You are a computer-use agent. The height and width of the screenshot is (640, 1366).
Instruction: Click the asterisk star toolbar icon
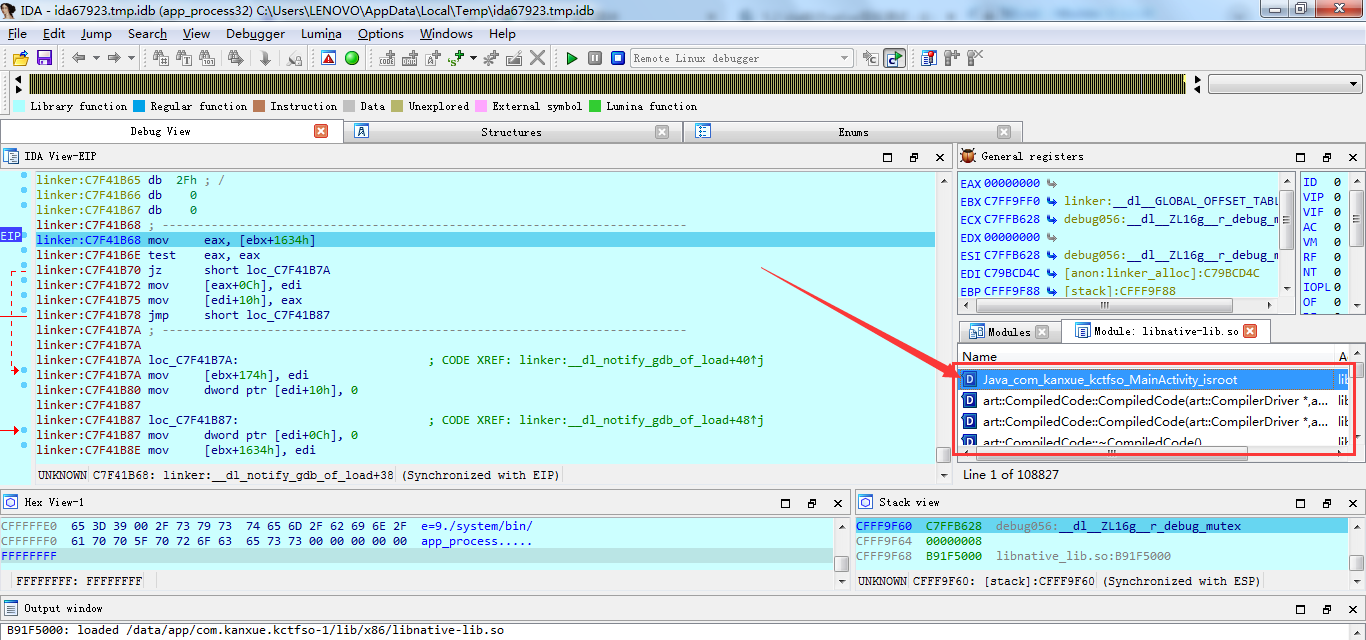coord(490,58)
